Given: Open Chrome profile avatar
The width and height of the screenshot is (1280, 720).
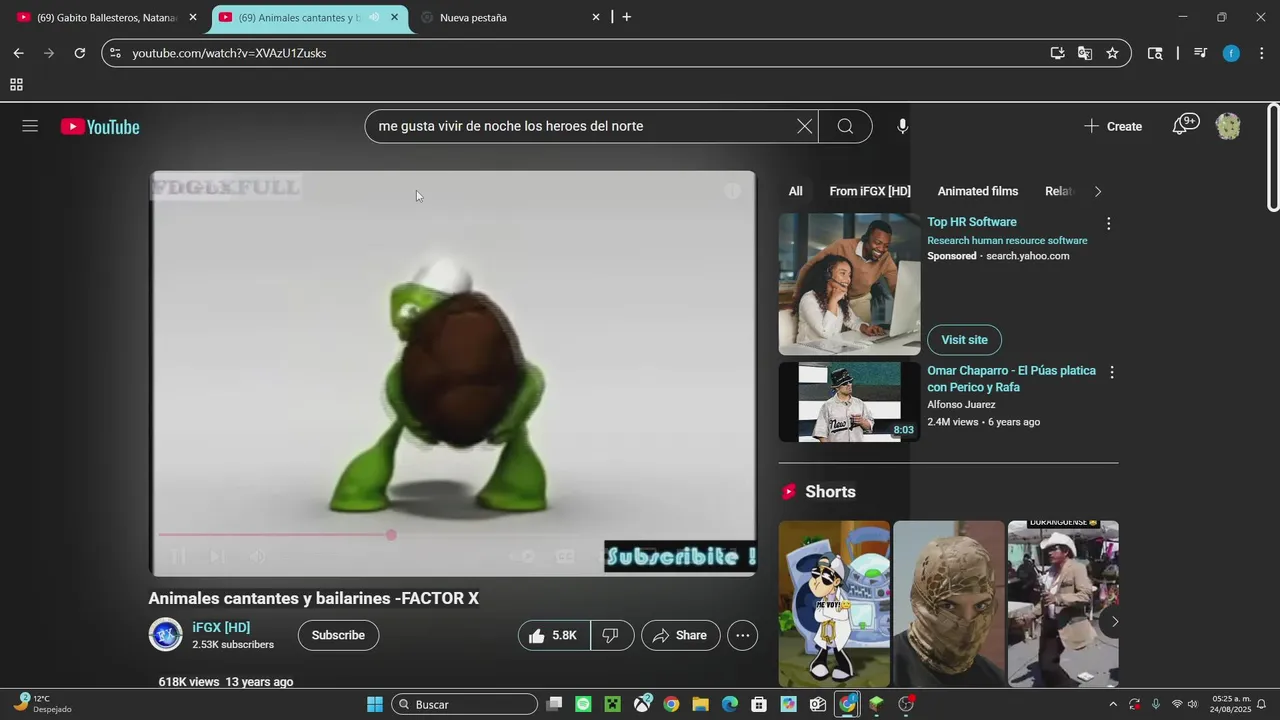Looking at the screenshot, I should pos(1231,53).
